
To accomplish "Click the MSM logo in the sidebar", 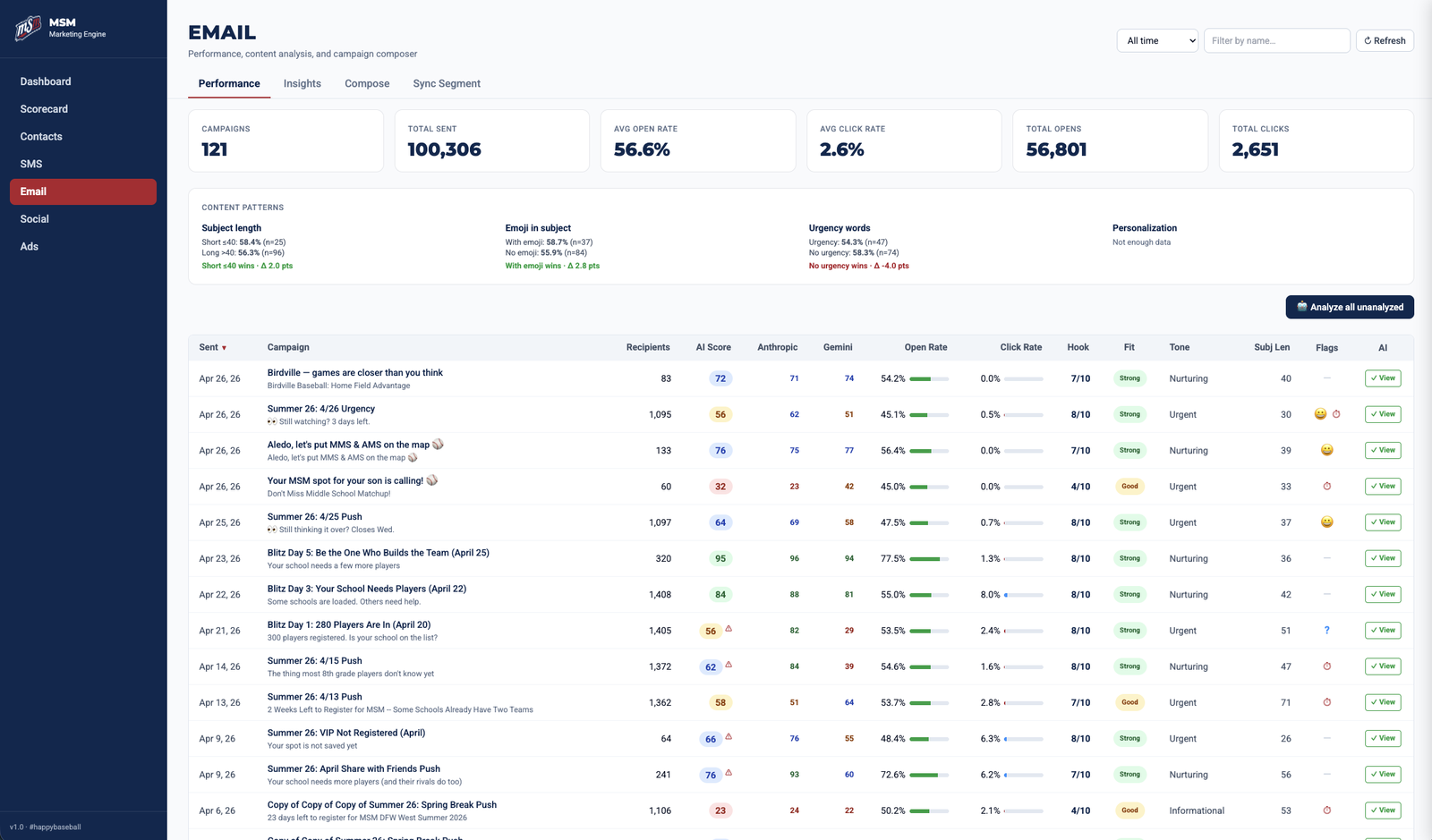I will [26, 26].
